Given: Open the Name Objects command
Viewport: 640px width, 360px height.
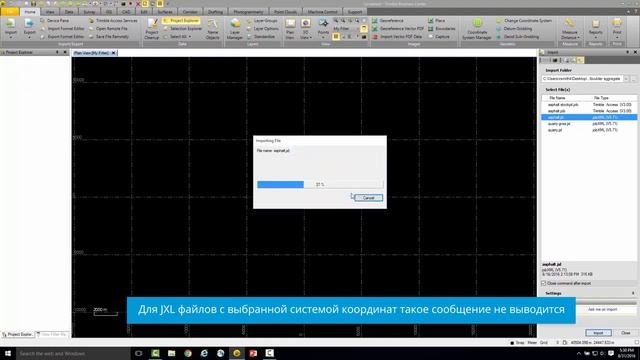Looking at the screenshot, I should [x=212, y=29].
